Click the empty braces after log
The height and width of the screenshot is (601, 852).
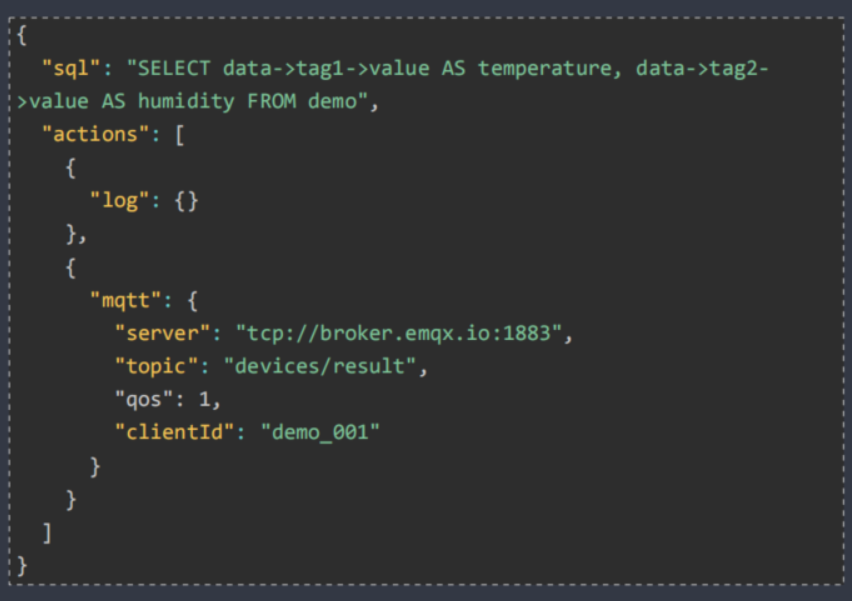(x=186, y=201)
